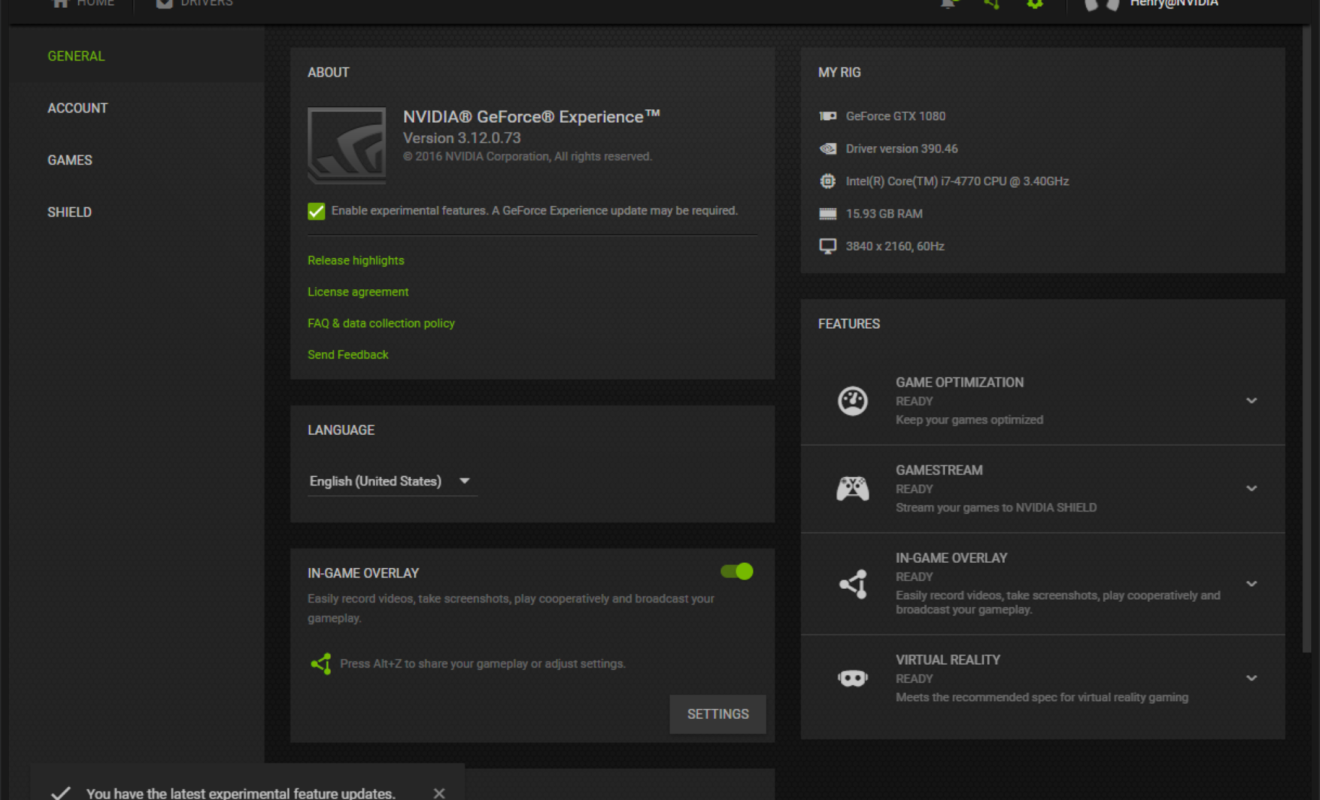The width and height of the screenshot is (1320, 800).
Task: Open the Account settings tab
Action: tap(78, 108)
